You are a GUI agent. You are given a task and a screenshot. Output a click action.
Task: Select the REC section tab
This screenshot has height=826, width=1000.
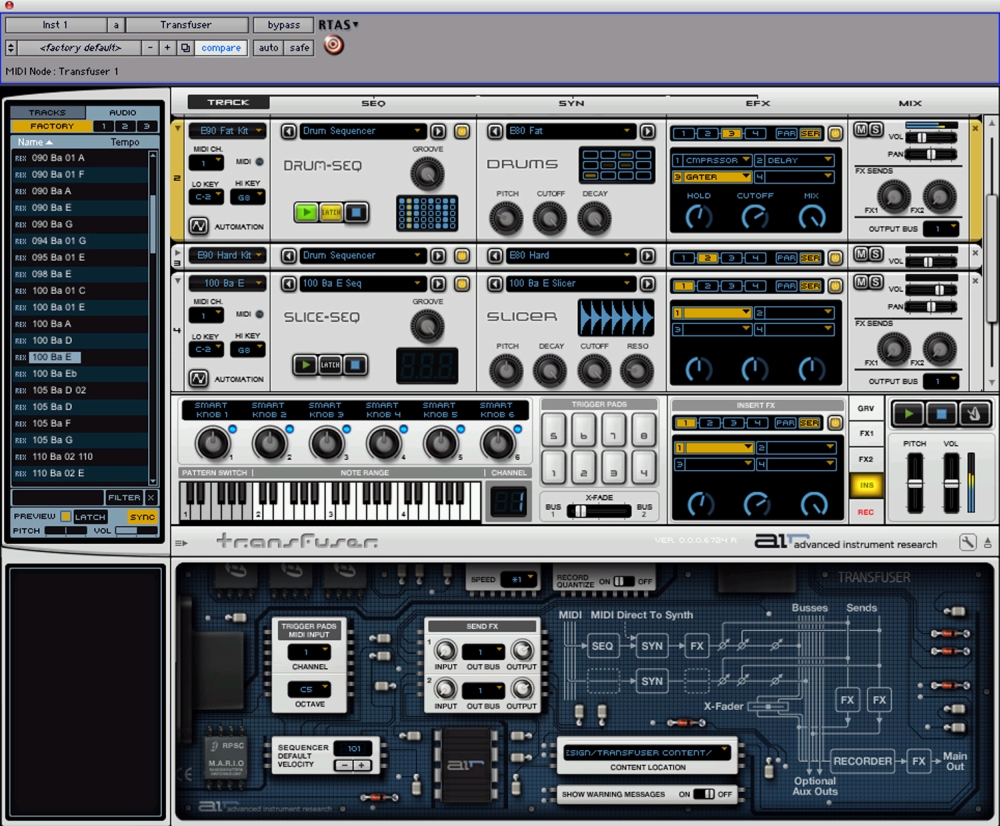(x=866, y=512)
